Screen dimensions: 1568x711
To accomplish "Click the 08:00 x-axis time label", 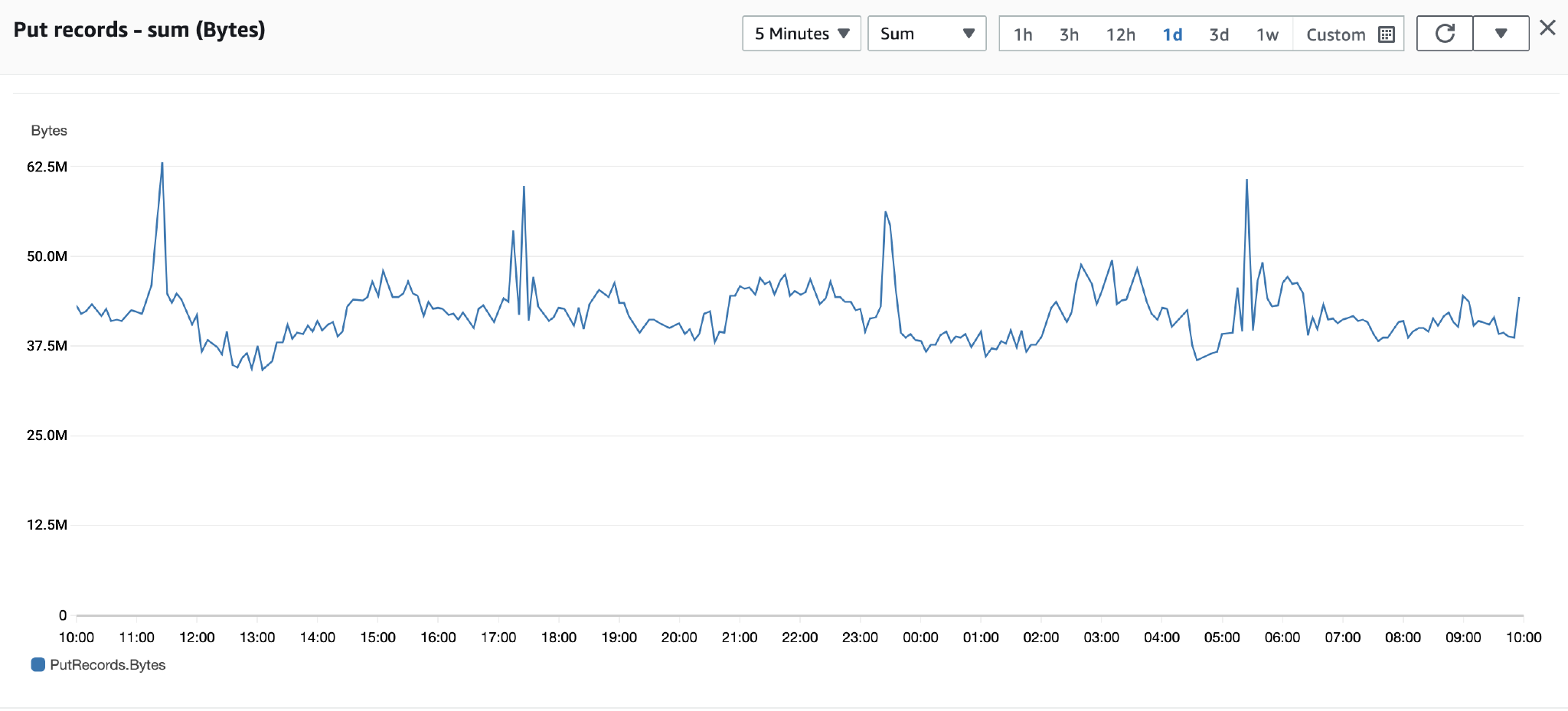I will 1403,638.
